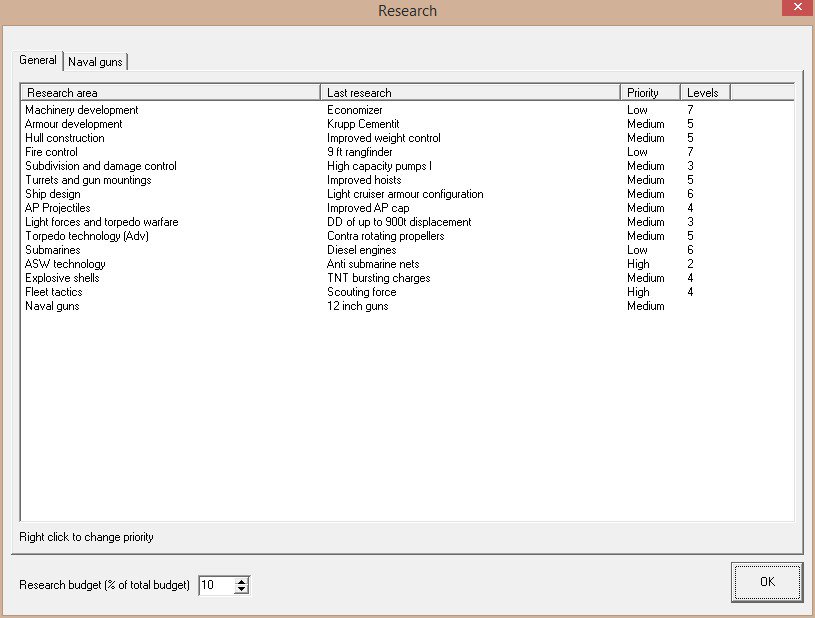Click the Priority column header
Screen dimensions: 815x618
pyautogui.click(x=650, y=93)
